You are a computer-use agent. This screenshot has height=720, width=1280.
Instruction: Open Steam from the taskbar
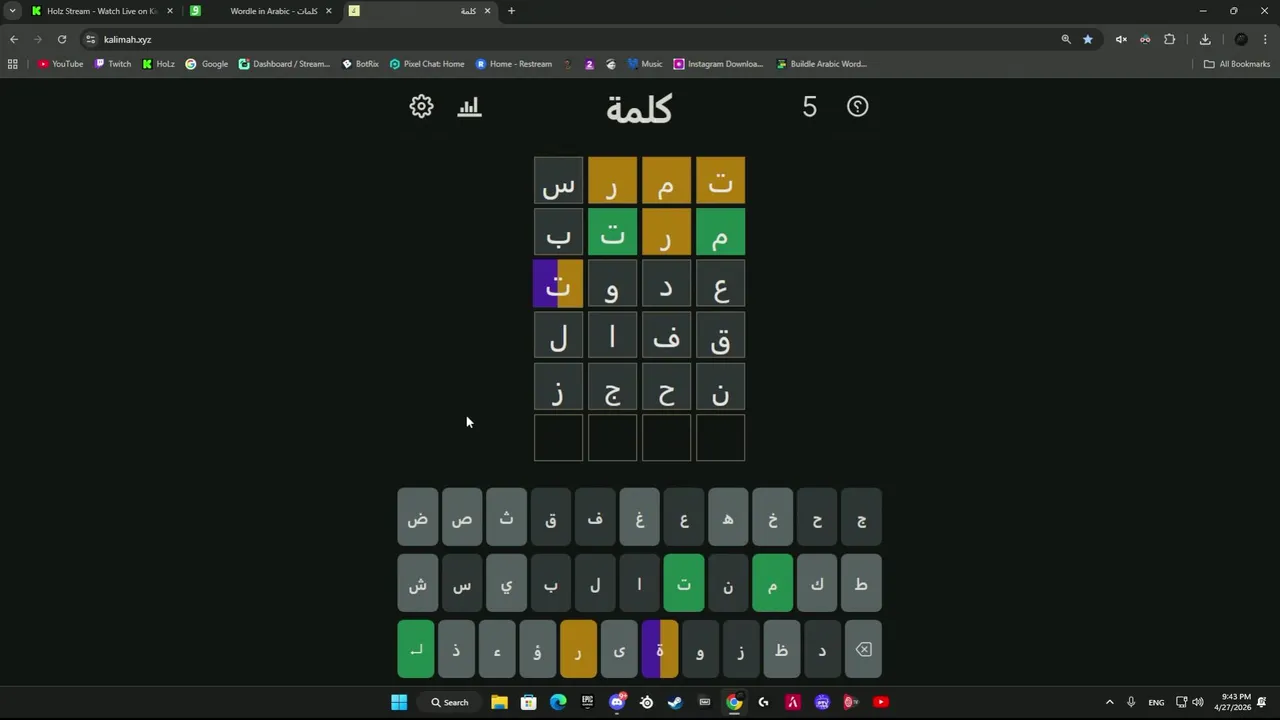pos(675,702)
